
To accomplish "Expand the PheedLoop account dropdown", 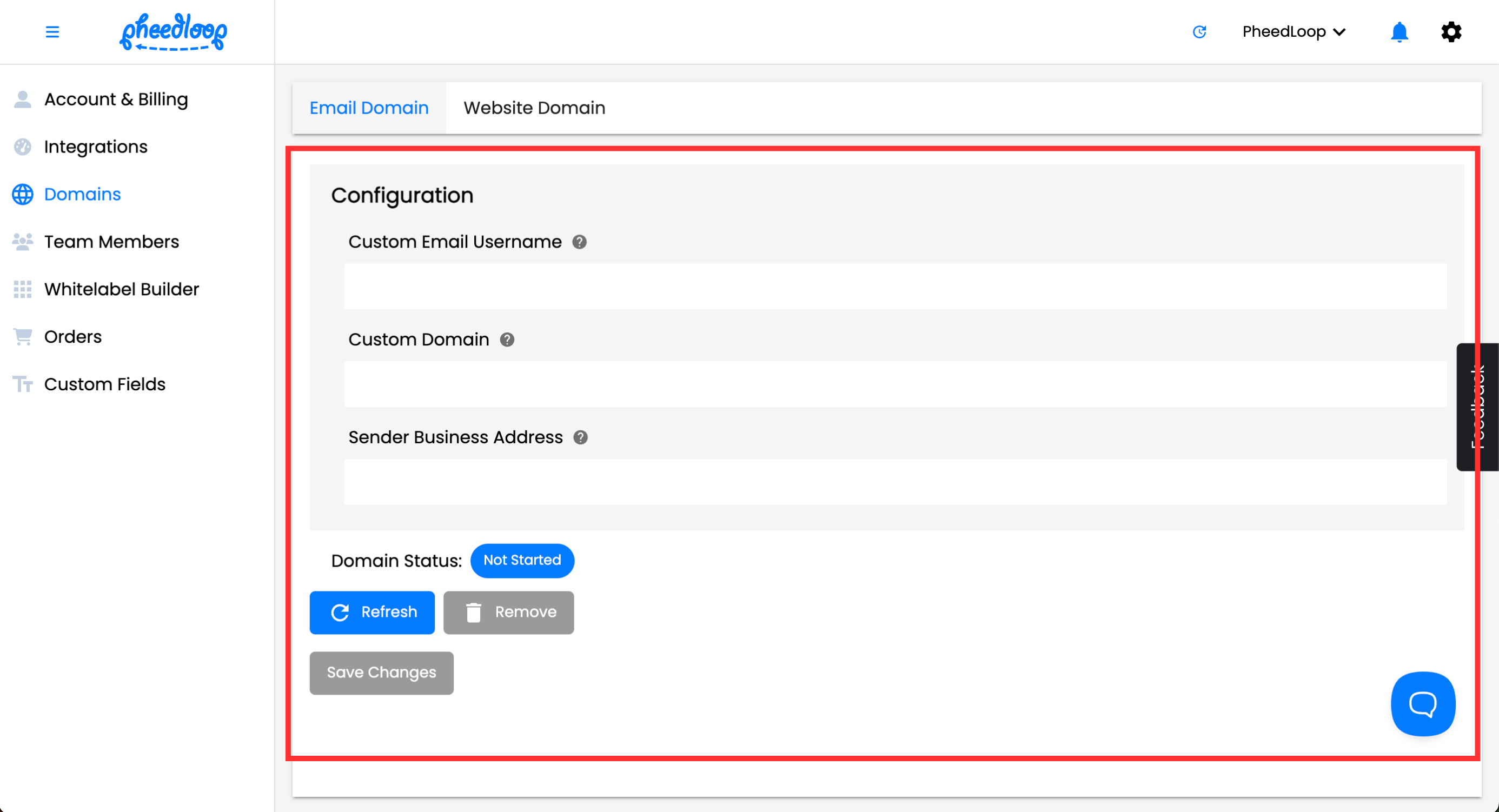I will (x=1294, y=32).
